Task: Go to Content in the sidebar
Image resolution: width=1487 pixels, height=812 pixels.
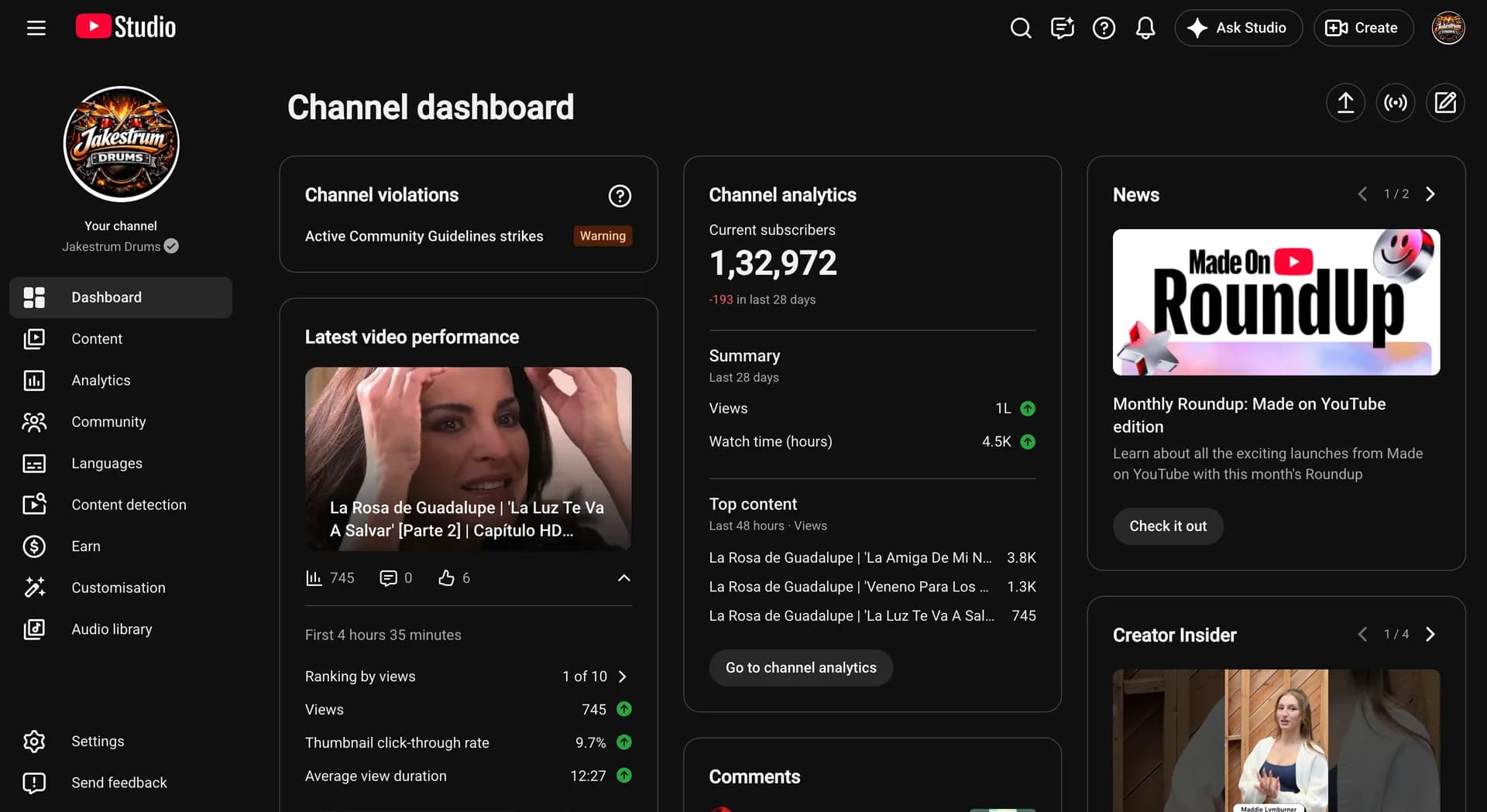Action: [121, 339]
